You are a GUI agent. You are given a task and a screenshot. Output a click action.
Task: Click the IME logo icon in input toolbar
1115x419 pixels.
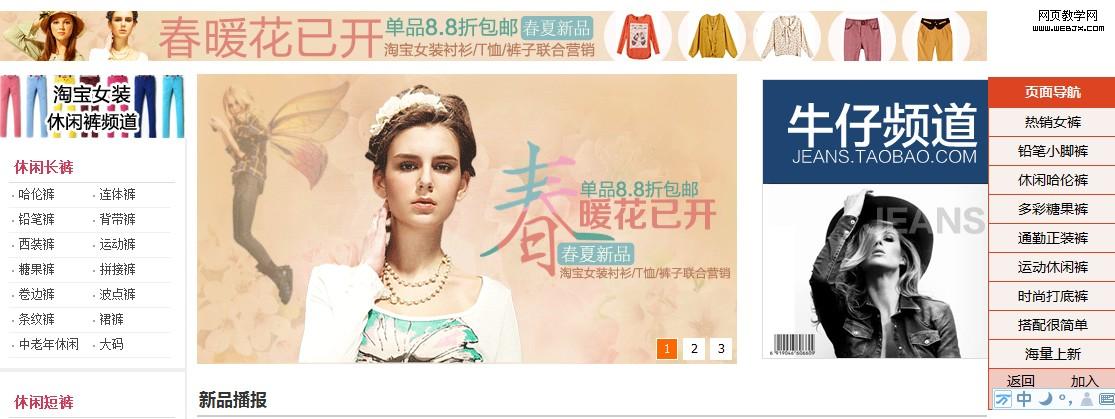coord(1003,399)
